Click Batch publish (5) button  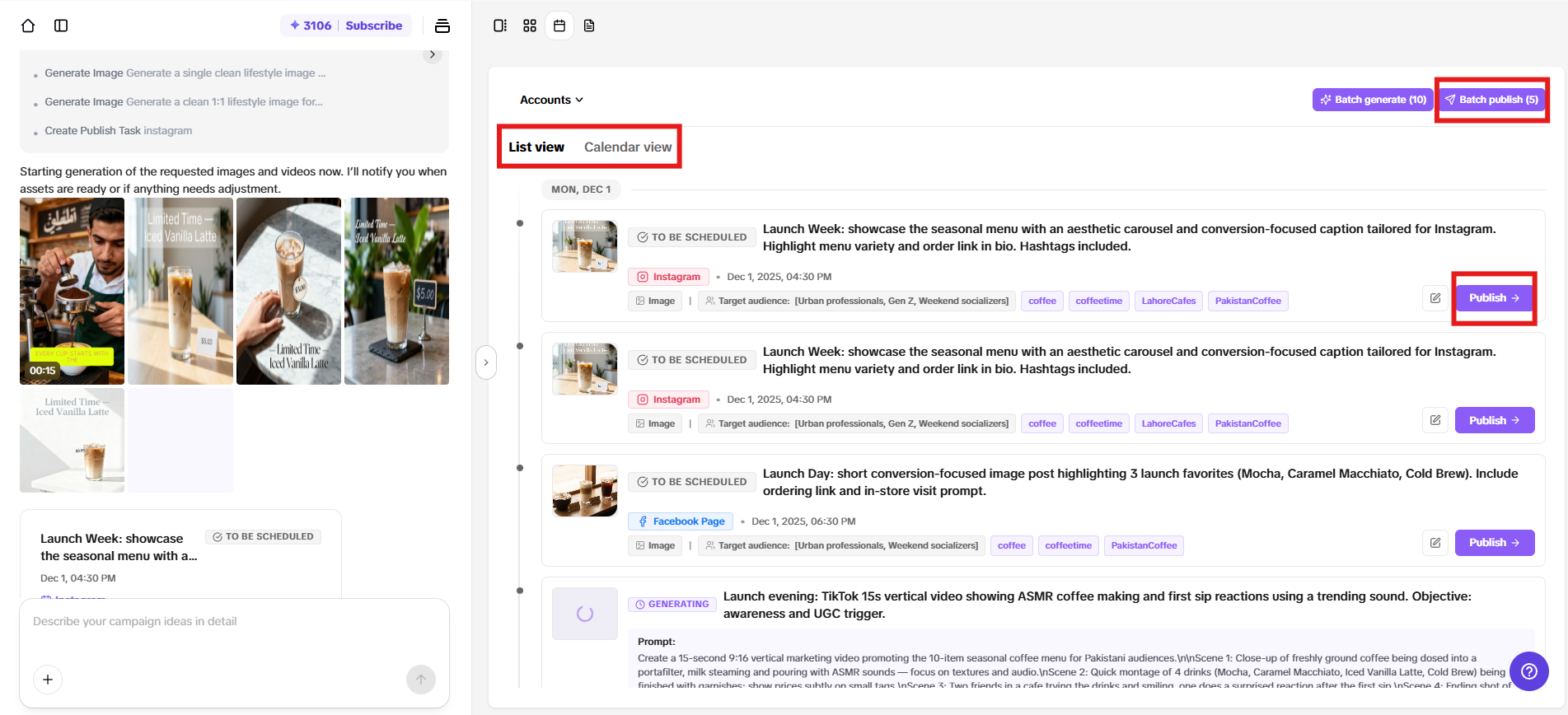coord(1491,100)
